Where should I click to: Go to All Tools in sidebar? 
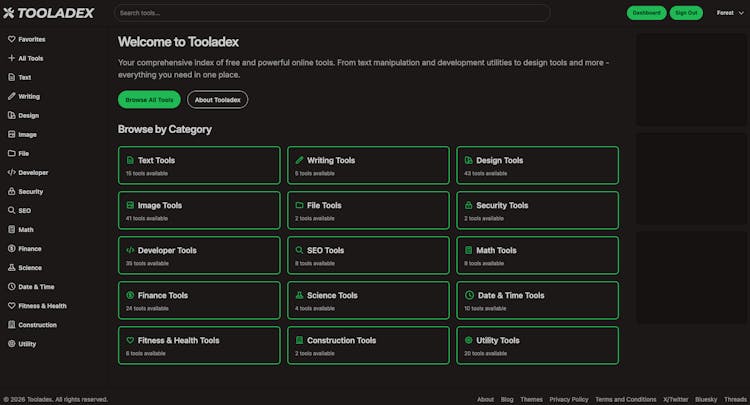(x=30, y=58)
